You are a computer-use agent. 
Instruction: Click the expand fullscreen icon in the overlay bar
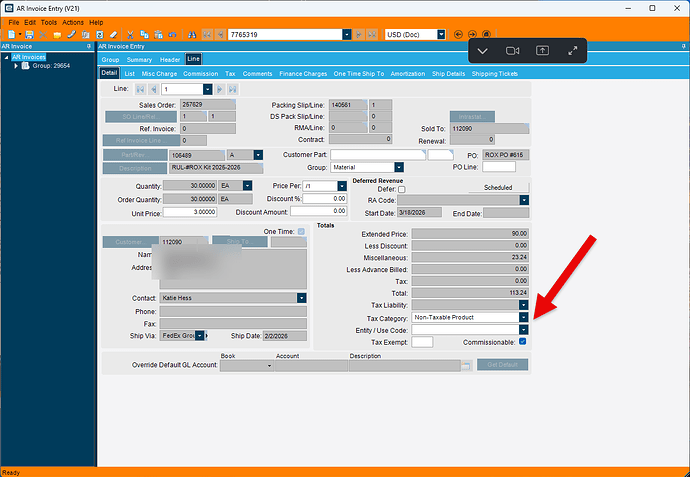(573, 51)
